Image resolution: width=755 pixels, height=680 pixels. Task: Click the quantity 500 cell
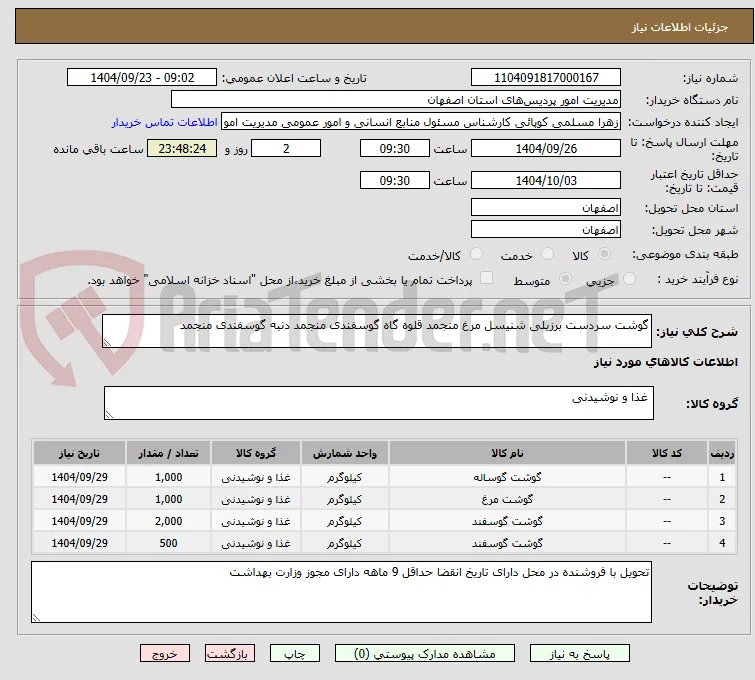coord(169,543)
